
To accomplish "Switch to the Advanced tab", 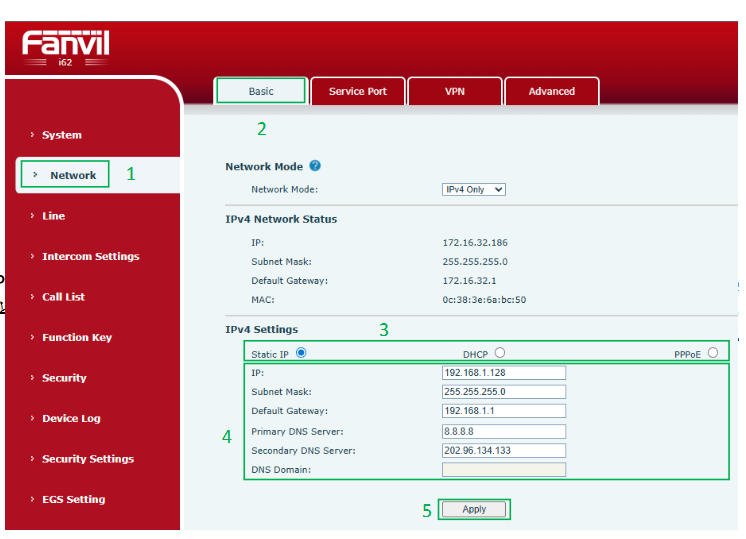I will pos(551,91).
